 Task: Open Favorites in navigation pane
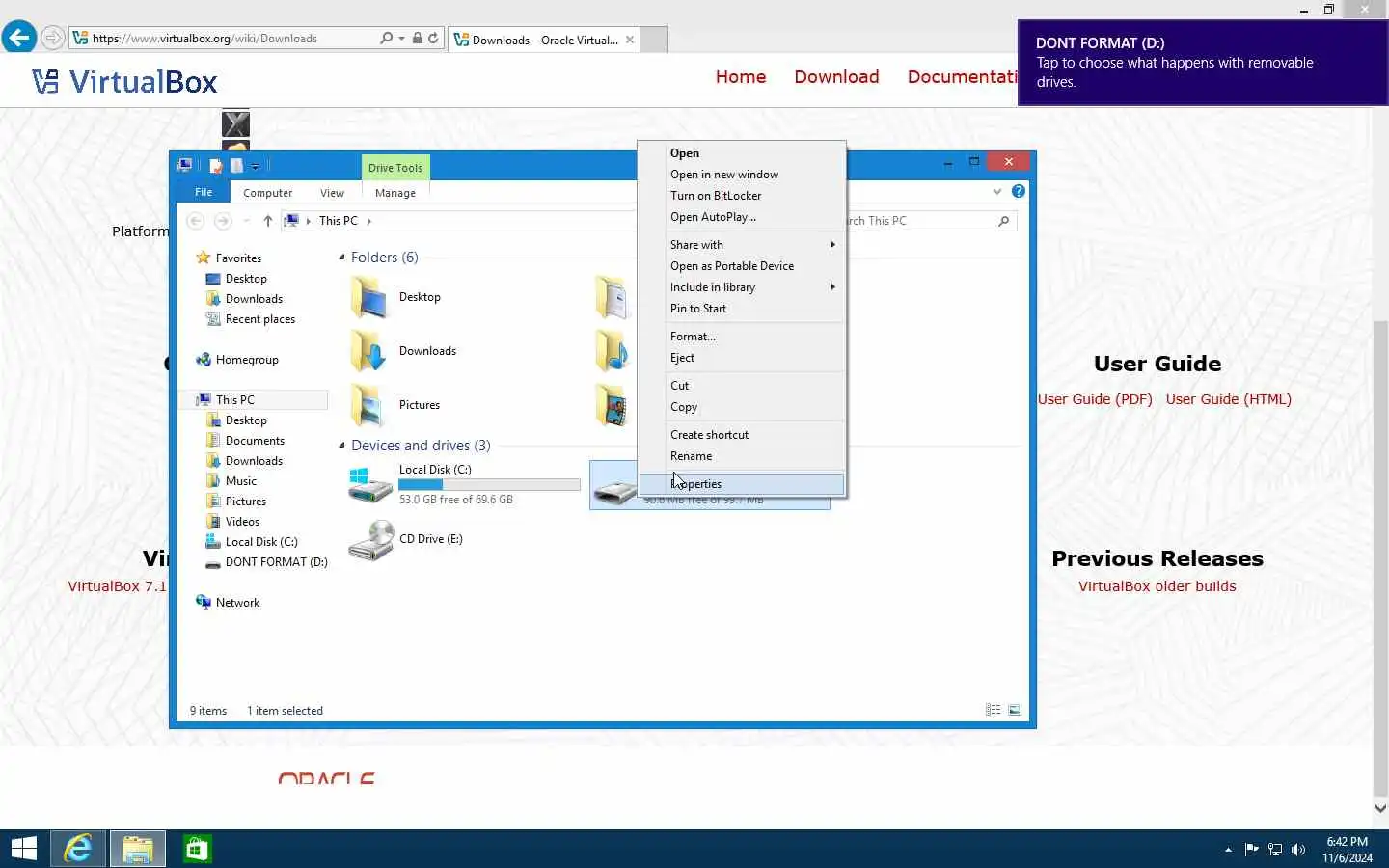pyautogui.click(x=238, y=258)
